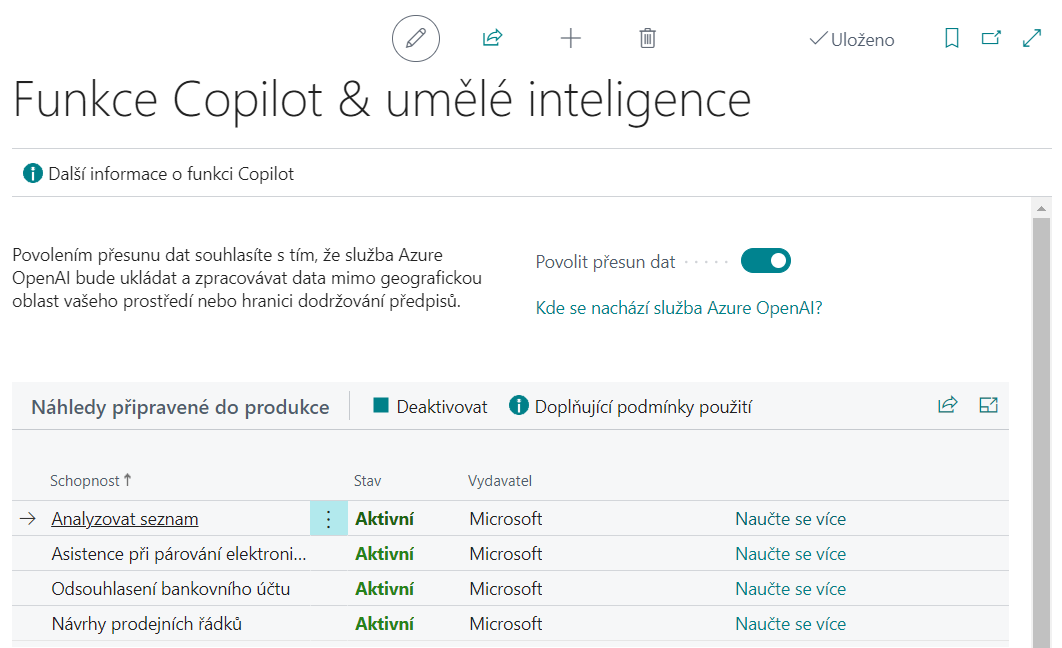Open page in new window icon
Image resolution: width=1062 pixels, height=648 pixels.
pos(992,38)
